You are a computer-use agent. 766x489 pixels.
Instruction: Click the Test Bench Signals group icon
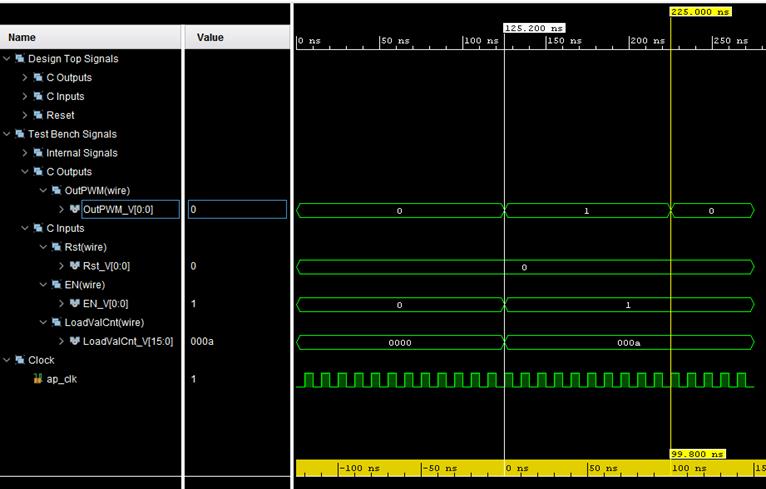tap(19, 134)
